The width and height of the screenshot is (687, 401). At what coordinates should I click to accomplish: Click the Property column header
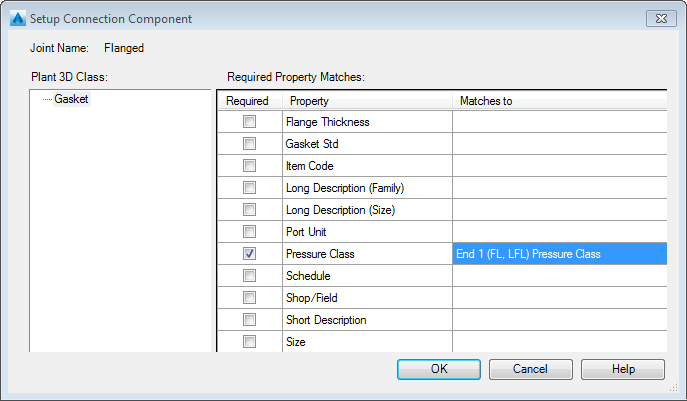[x=367, y=101]
